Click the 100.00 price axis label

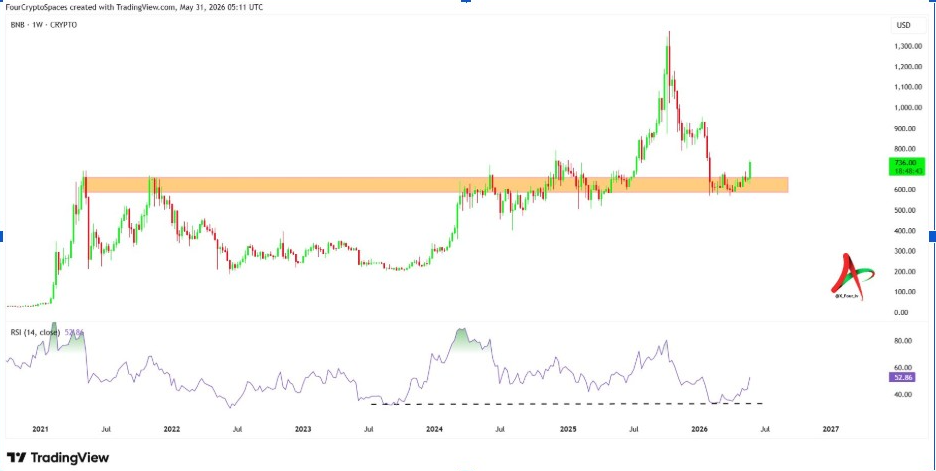pos(903,292)
